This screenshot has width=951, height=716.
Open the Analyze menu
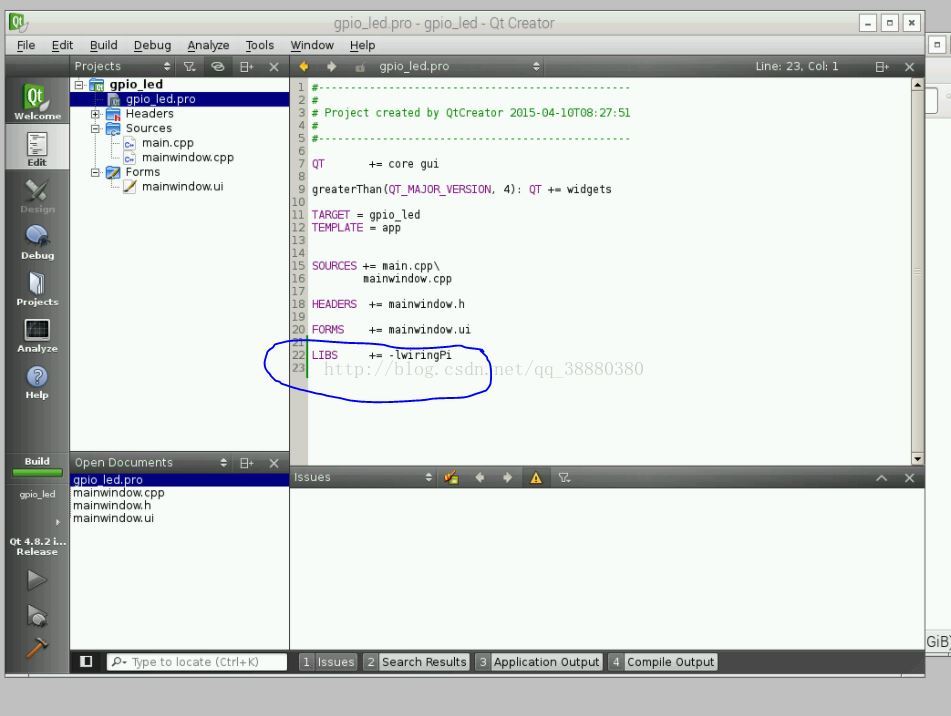click(x=208, y=45)
